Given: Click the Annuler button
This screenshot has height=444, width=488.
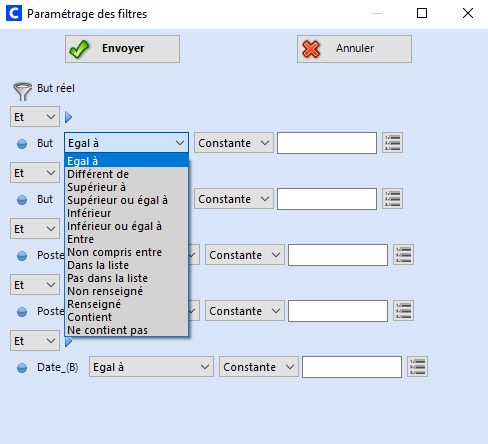Looking at the screenshot, I should pyautogui.click(x=354, y=49).
